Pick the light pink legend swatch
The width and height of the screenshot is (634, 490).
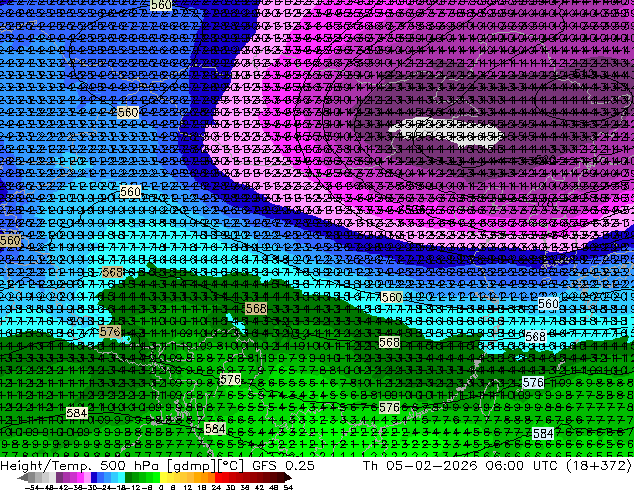coord(87,477)
